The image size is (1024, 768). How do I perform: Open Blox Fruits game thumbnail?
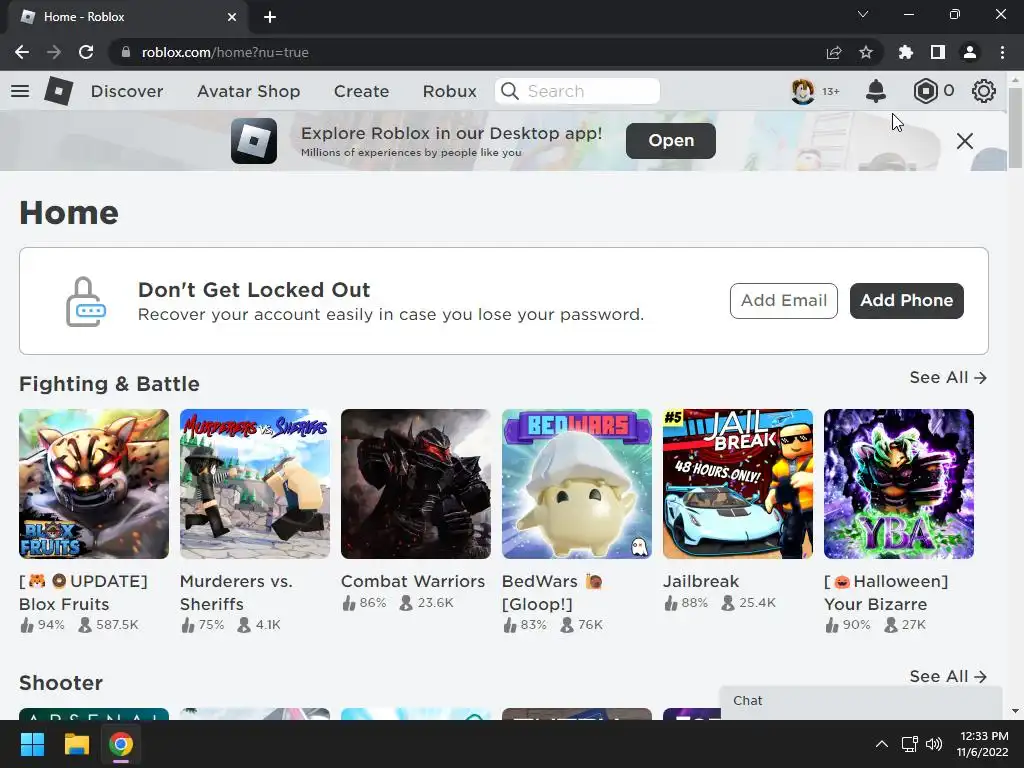[x=94, y=484]
